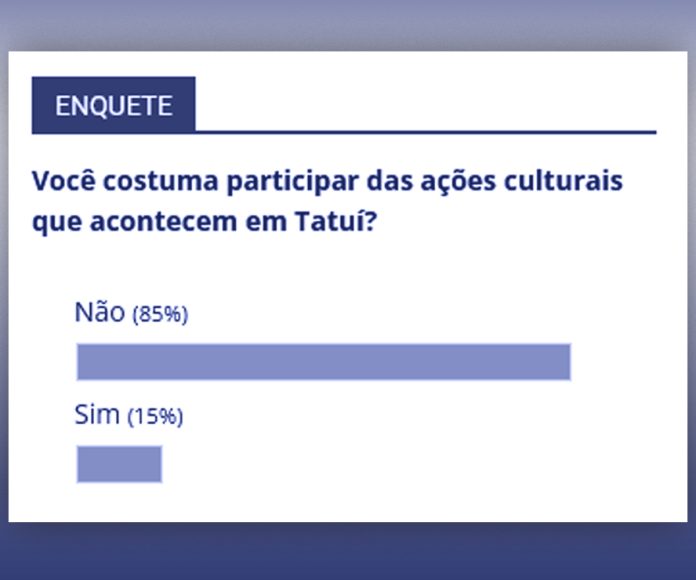696x580 pixels.
Task: Click the blurred background above the poll card
Action: tap(348, 25)
